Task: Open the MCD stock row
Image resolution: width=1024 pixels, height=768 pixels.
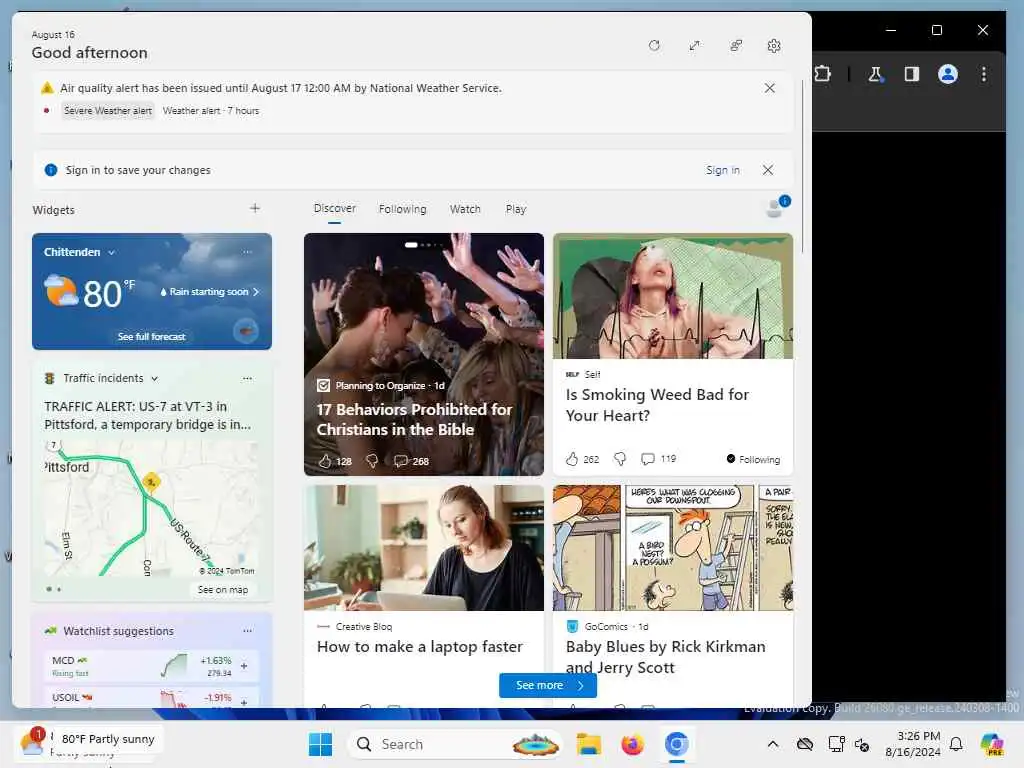Action: [152, 666]
